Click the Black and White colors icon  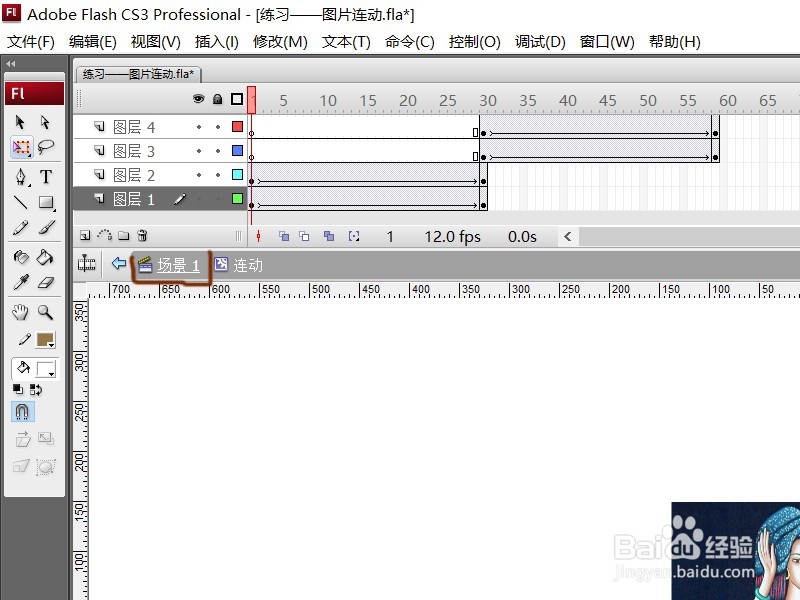(x=18, y=389)
